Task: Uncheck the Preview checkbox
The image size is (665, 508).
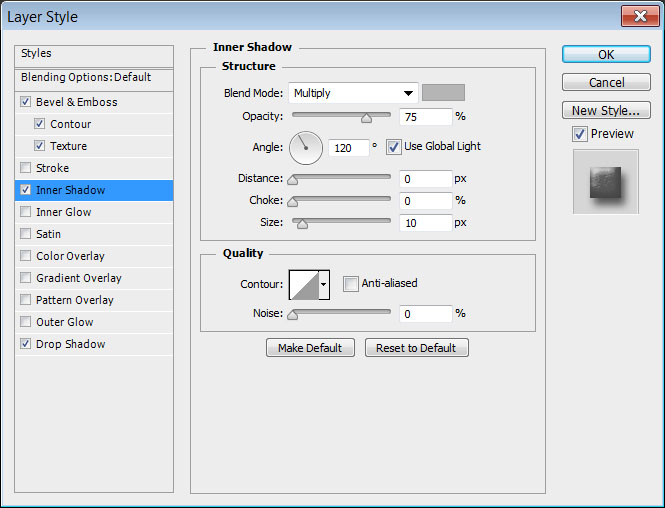Action: (x=579, y=134)
